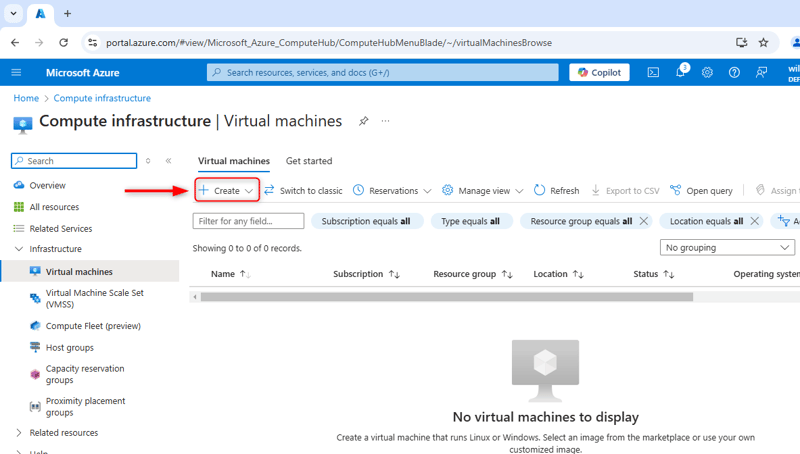Collapse the left navigation menu
The image size is (800, 454).
(x=168, y=161)
